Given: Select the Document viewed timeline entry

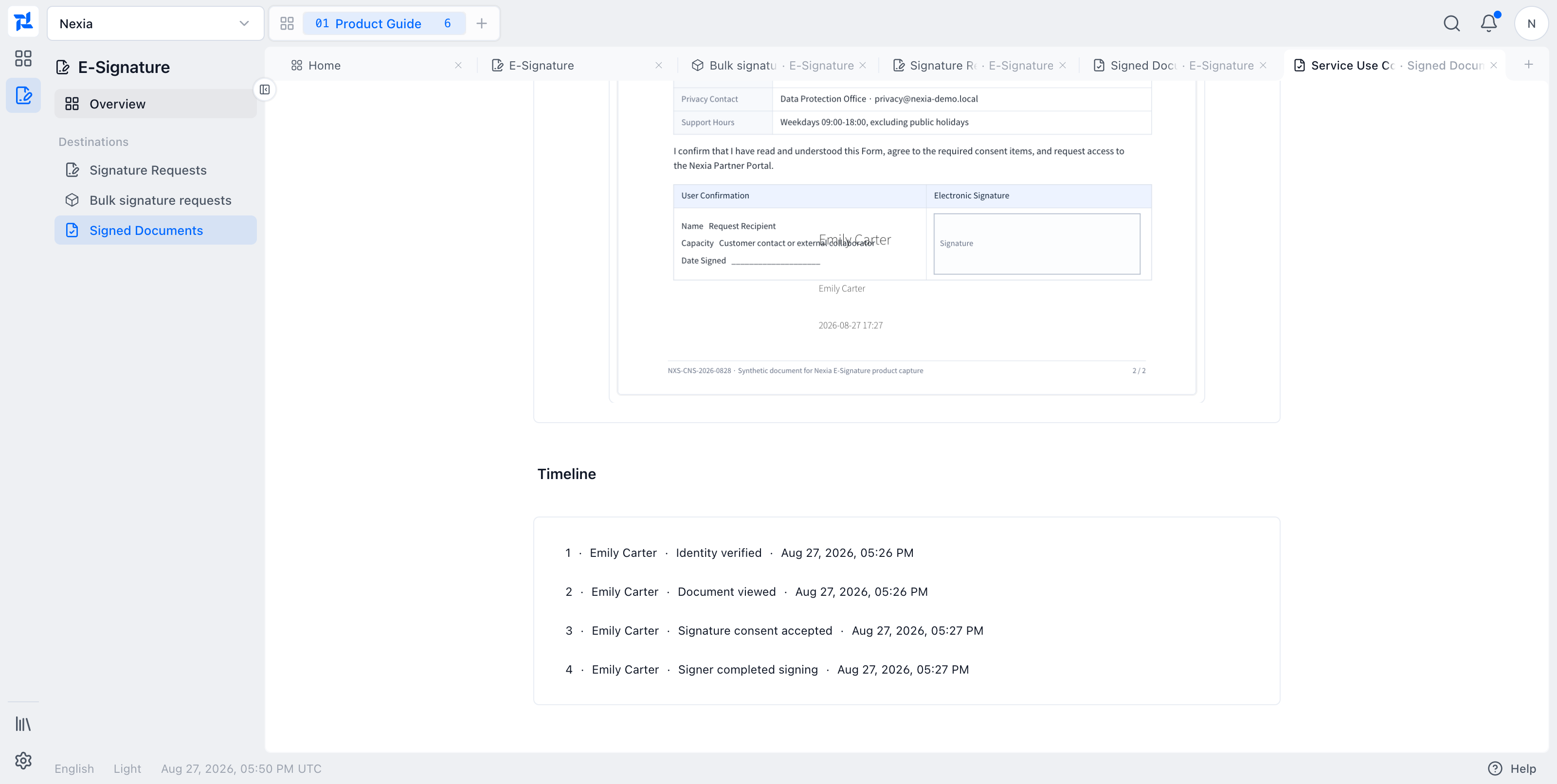Looking at the screenshot, I should [746, 592].
